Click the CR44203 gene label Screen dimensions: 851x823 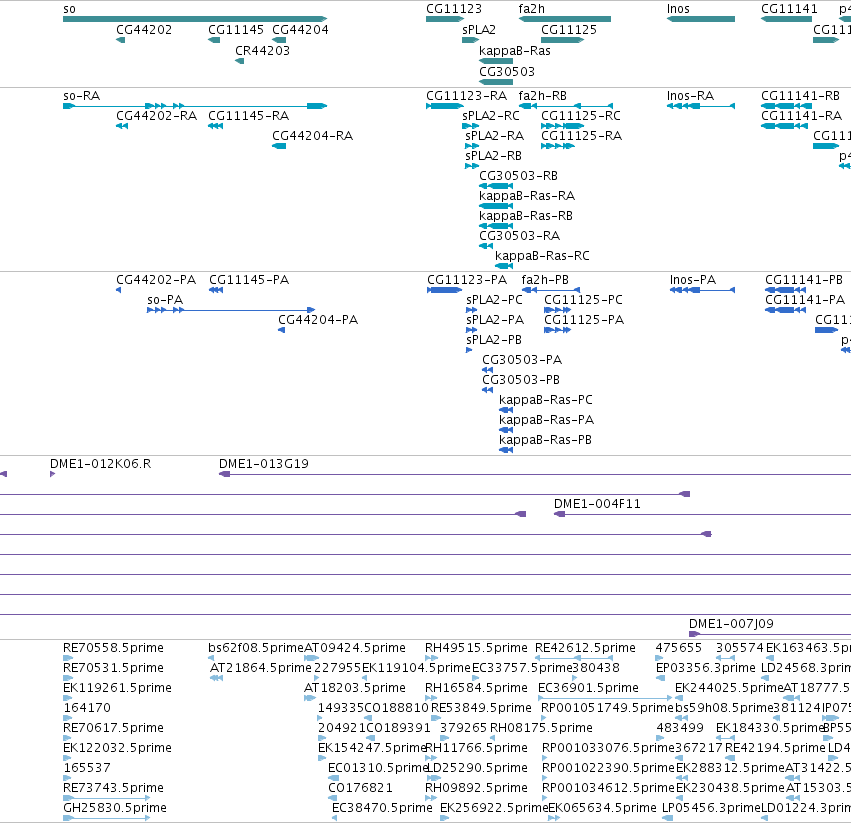pos(262,50)
